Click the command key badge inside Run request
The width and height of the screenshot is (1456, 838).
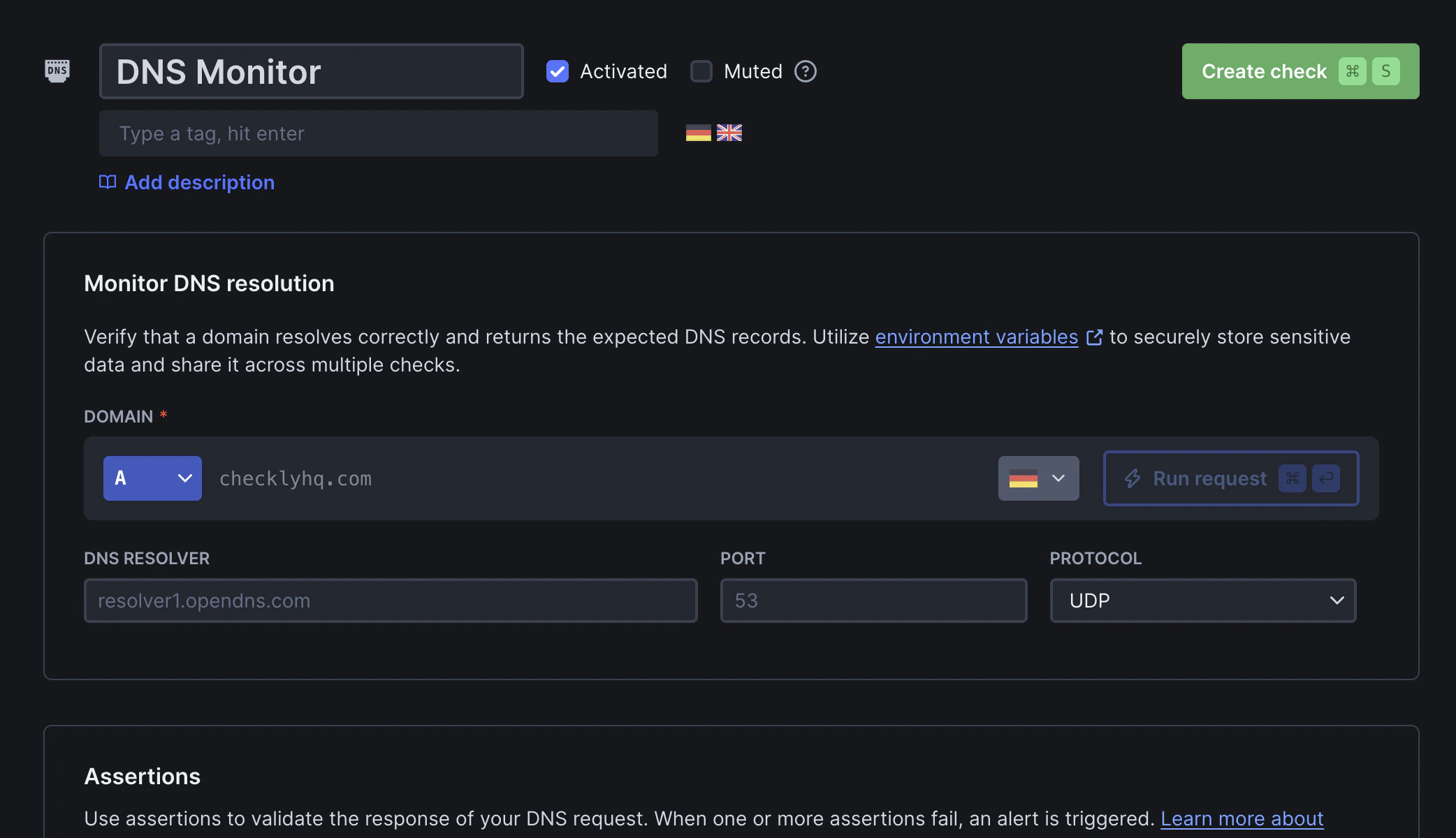click(x=1292, y=478)
